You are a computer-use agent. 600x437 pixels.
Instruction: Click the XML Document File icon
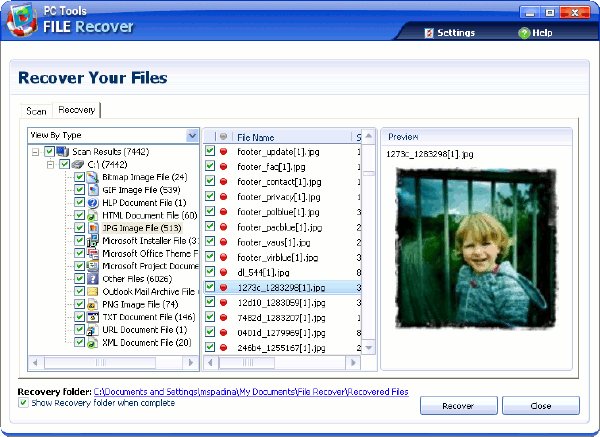click(x=93, y=342)
